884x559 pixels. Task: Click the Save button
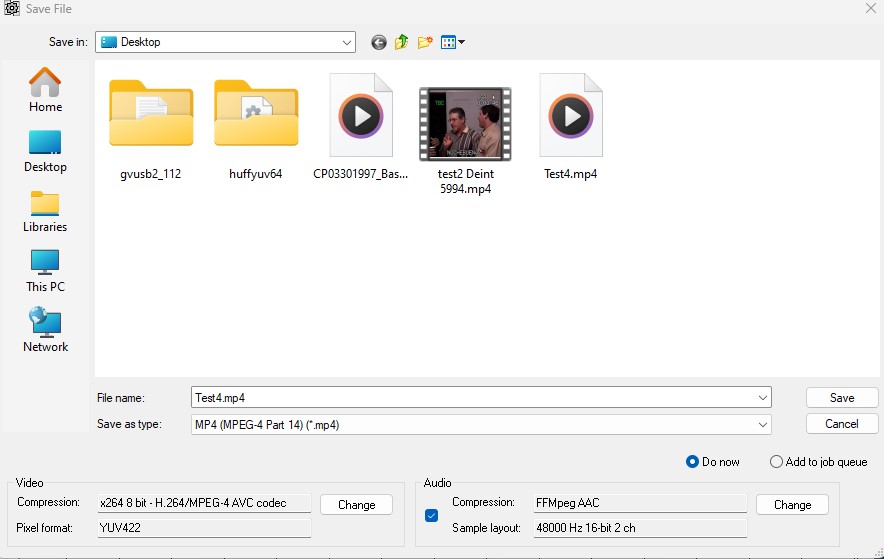click(842, 398)
